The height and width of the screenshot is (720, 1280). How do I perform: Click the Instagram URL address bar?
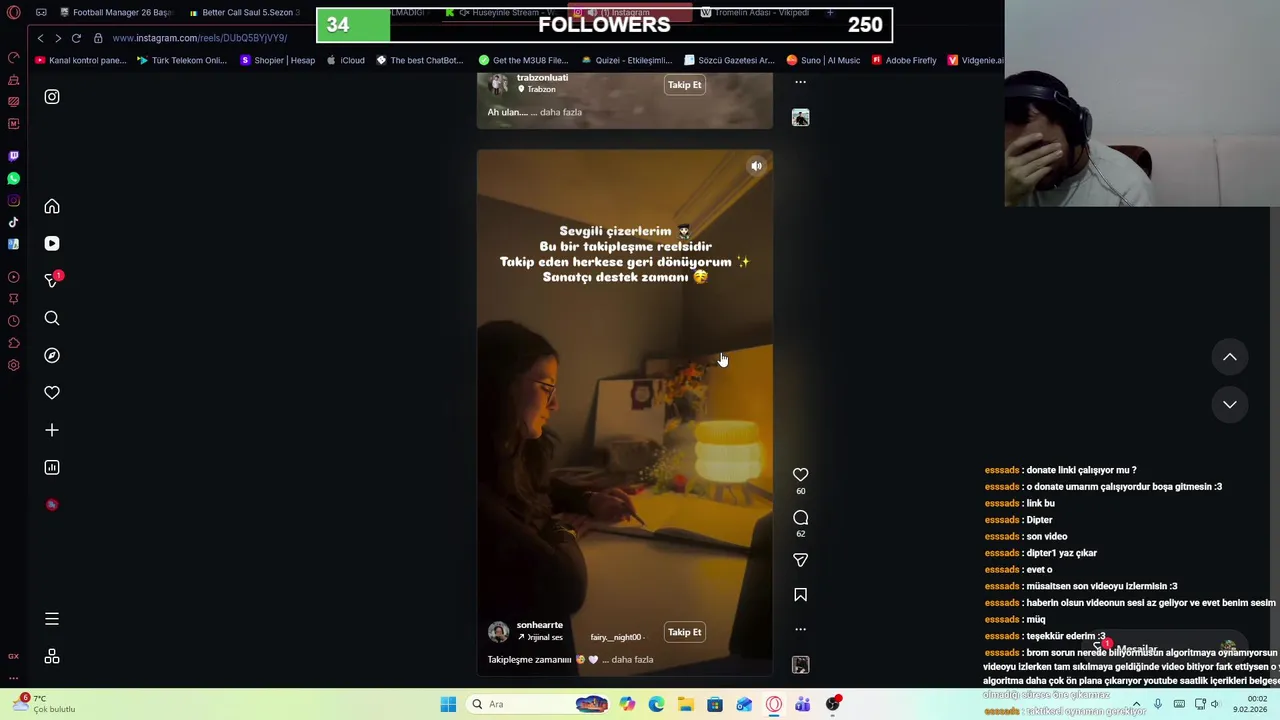(x=200, y=38)
